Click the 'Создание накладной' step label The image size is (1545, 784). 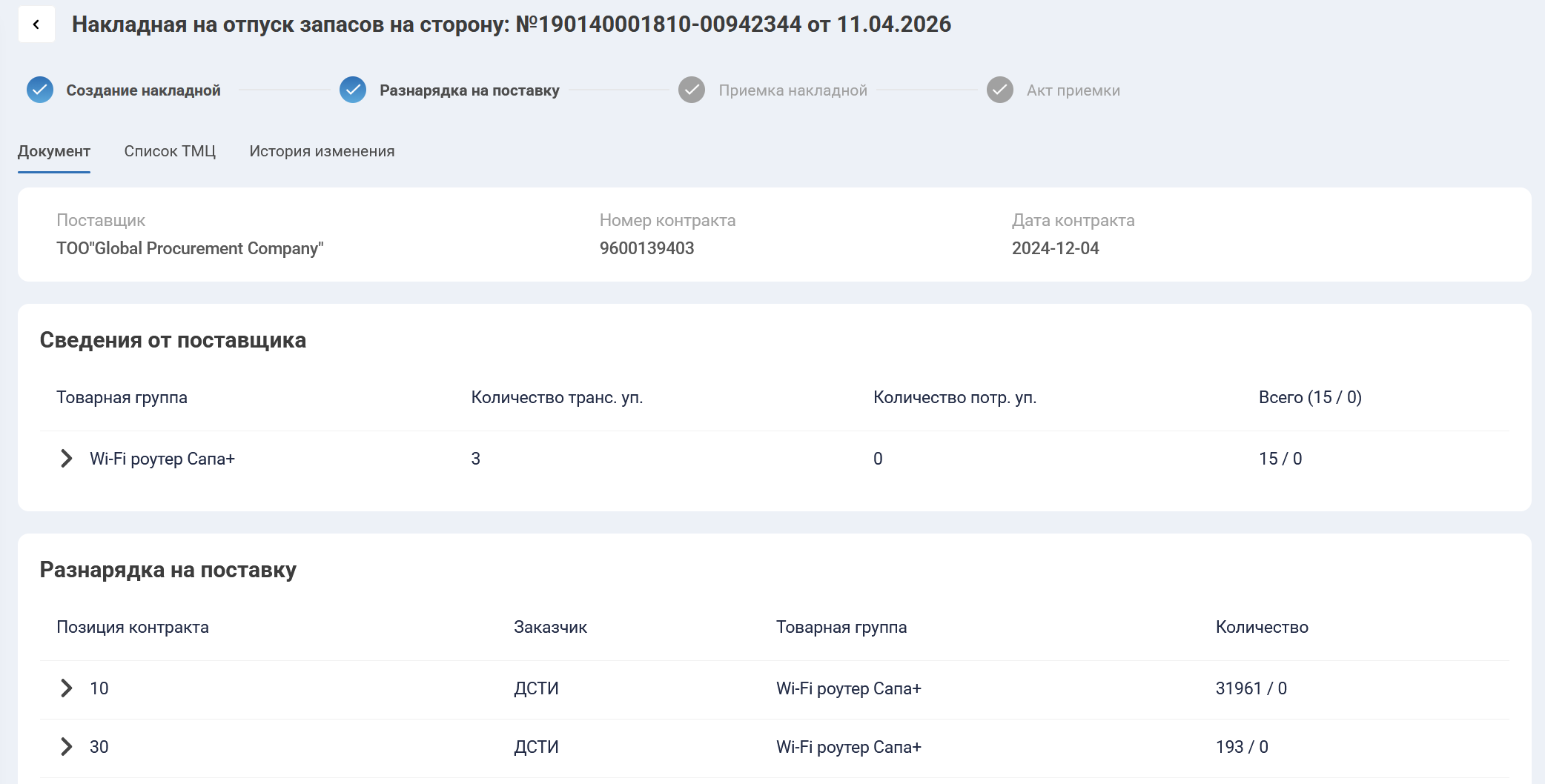[143, 90]
